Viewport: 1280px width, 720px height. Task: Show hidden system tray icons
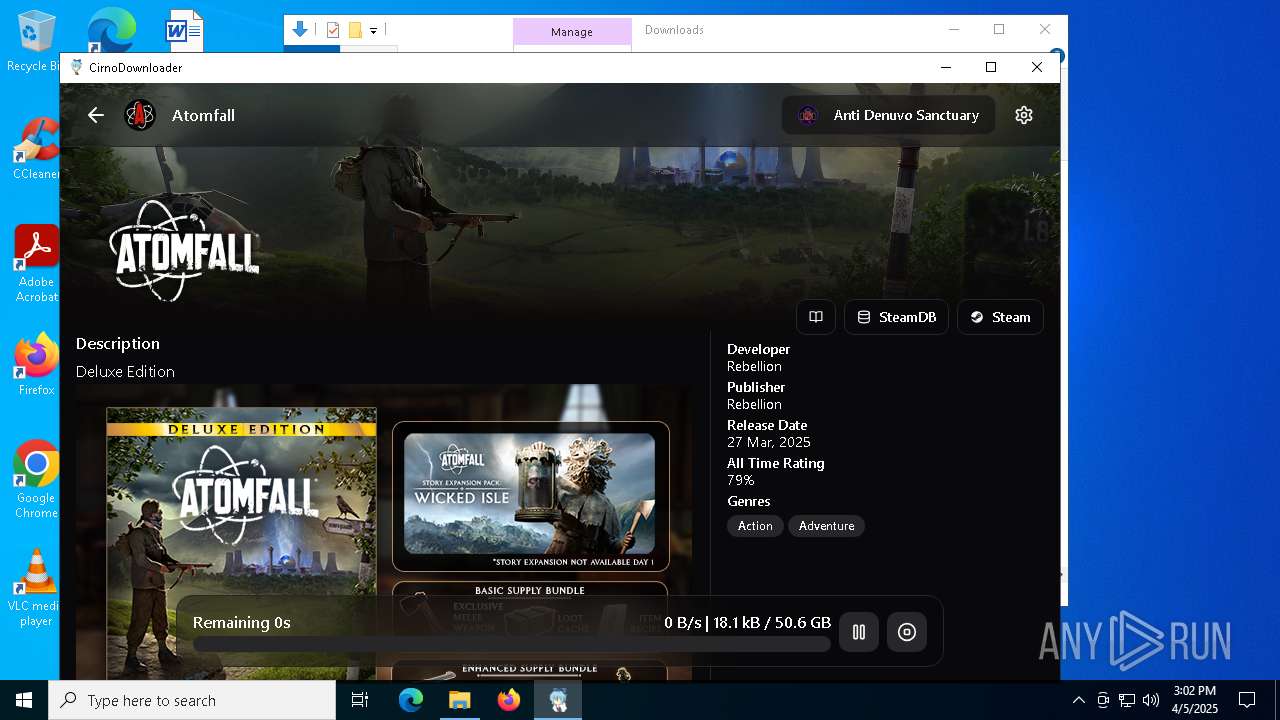pos(1078,700)
